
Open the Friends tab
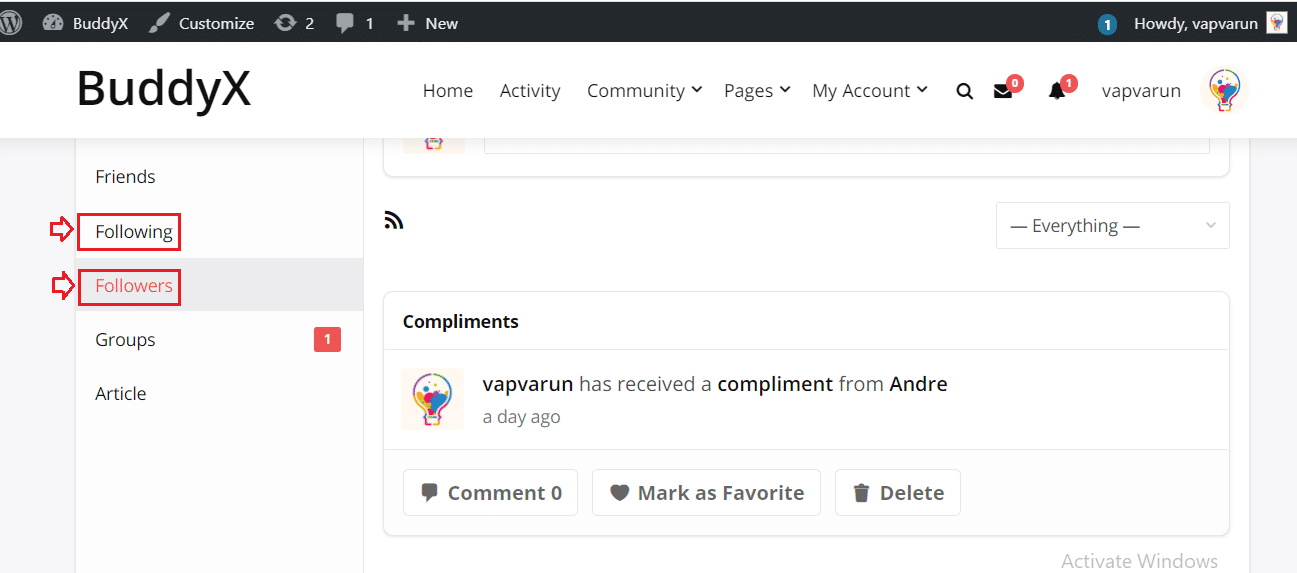click(x=125, y=177)
